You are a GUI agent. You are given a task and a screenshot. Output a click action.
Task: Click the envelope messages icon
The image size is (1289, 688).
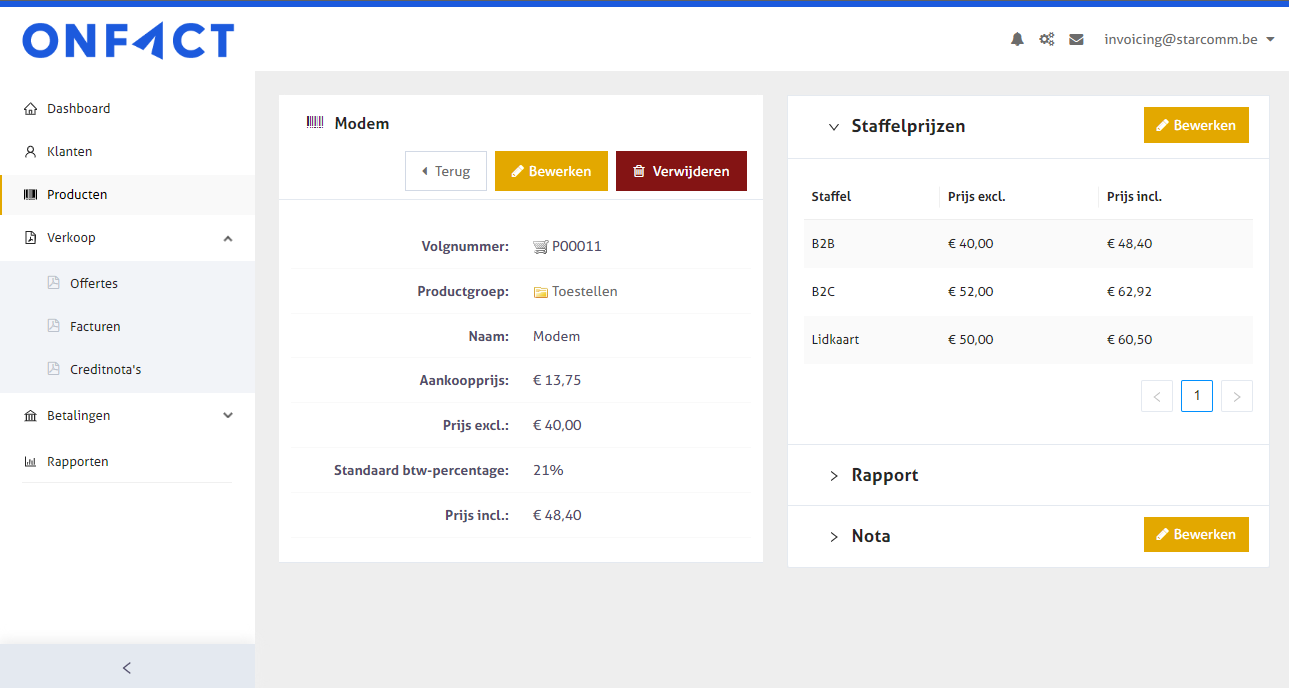1076,40
